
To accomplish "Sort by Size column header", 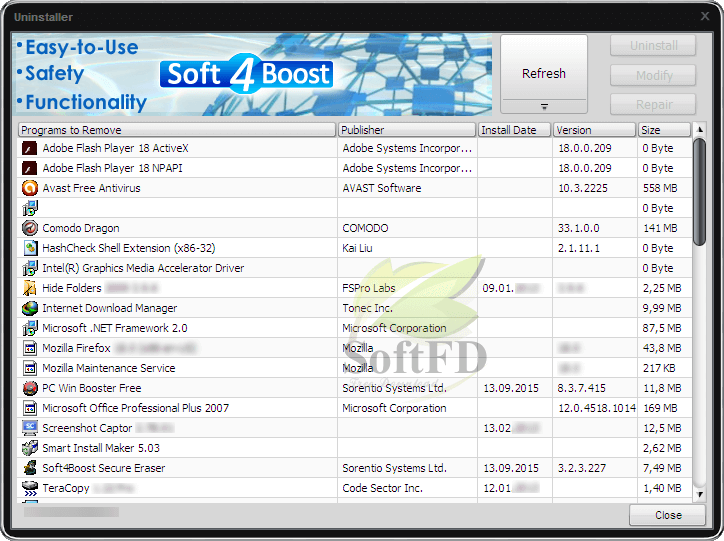I will pyautogui.click(x=664, y=130).
